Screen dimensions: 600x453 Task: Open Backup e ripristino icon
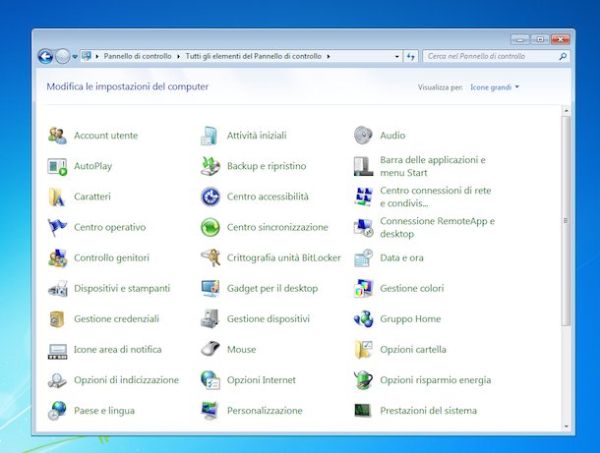click(210, 166)
